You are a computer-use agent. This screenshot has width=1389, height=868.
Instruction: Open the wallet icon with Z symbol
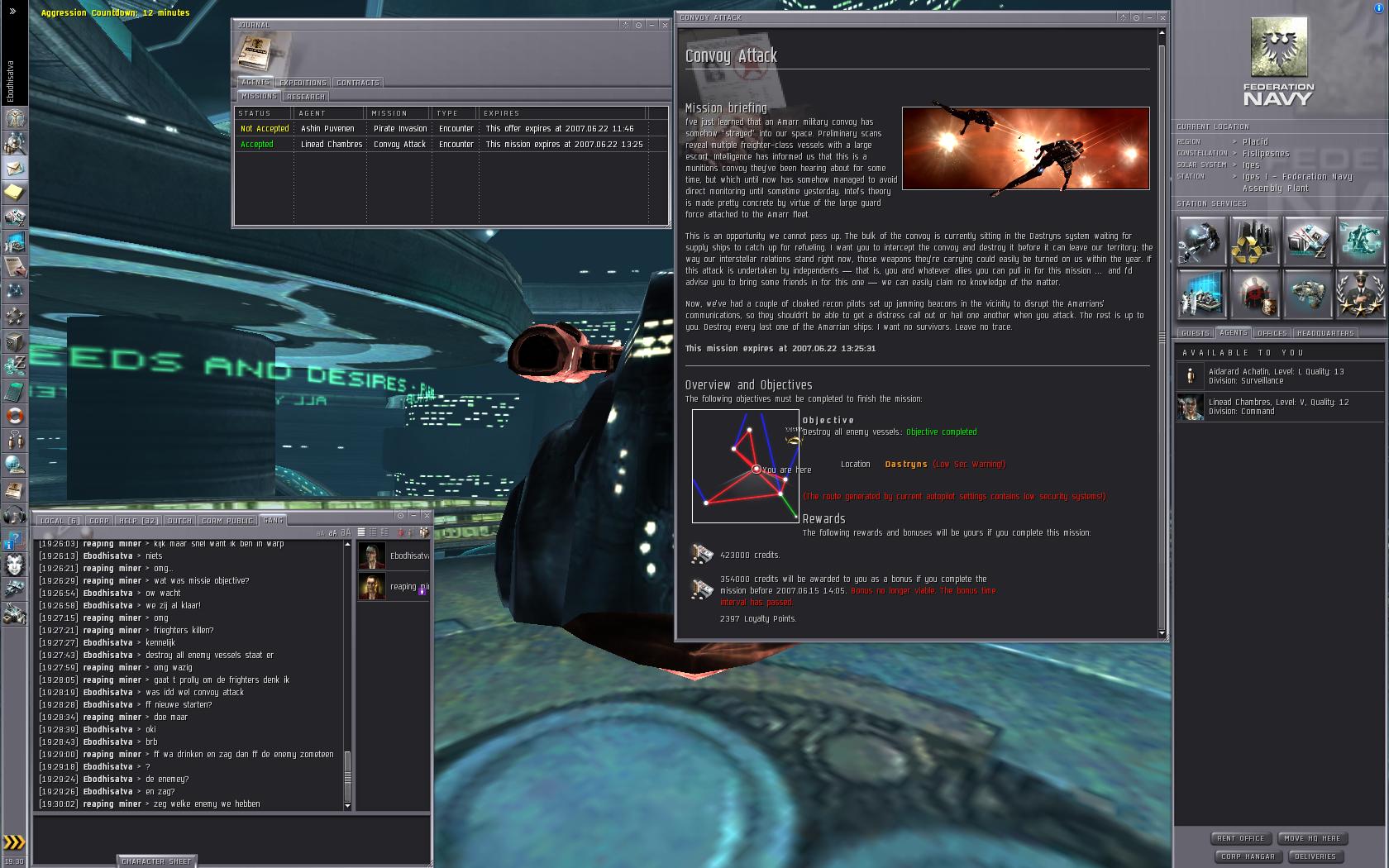tap(15, 366)
